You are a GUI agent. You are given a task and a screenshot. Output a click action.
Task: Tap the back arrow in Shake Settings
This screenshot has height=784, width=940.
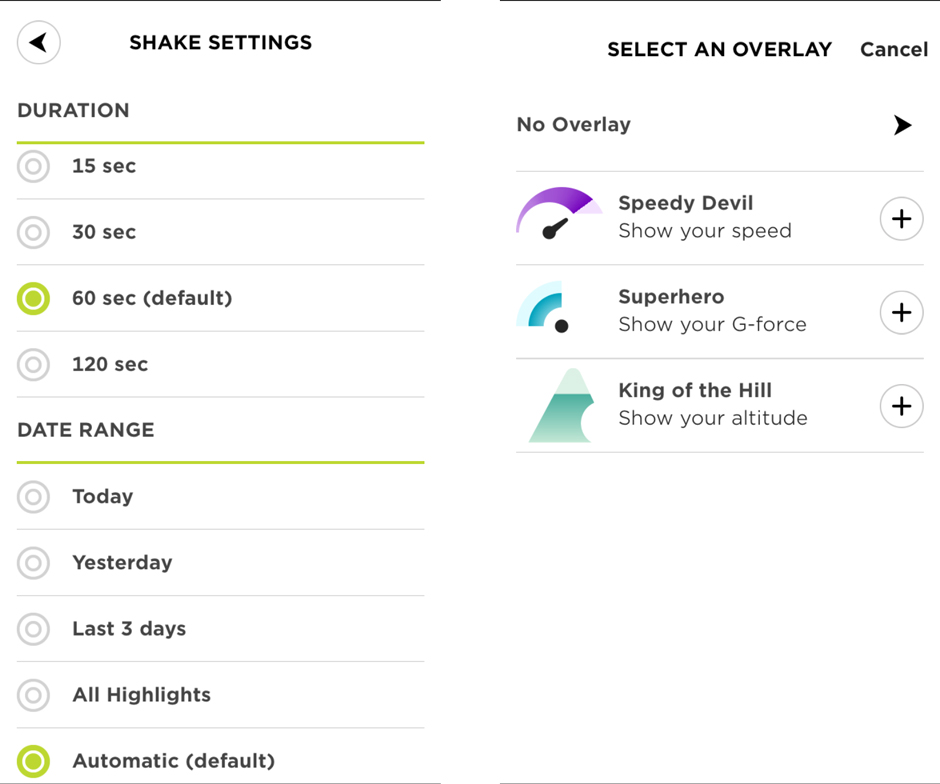pyautogui.click(x=39, y=43)
